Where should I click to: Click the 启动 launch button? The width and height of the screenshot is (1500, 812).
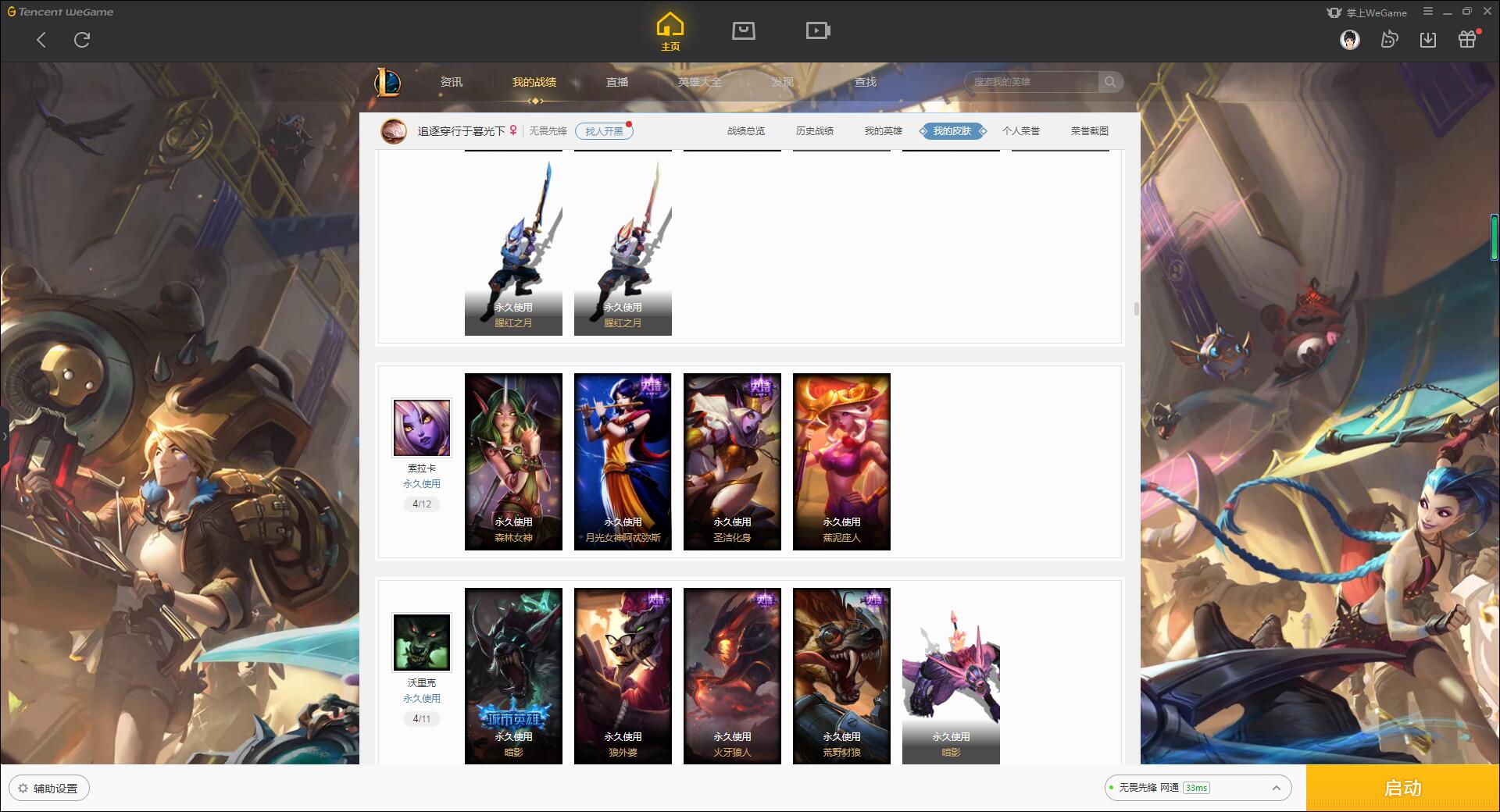(x=1403, y=789)
